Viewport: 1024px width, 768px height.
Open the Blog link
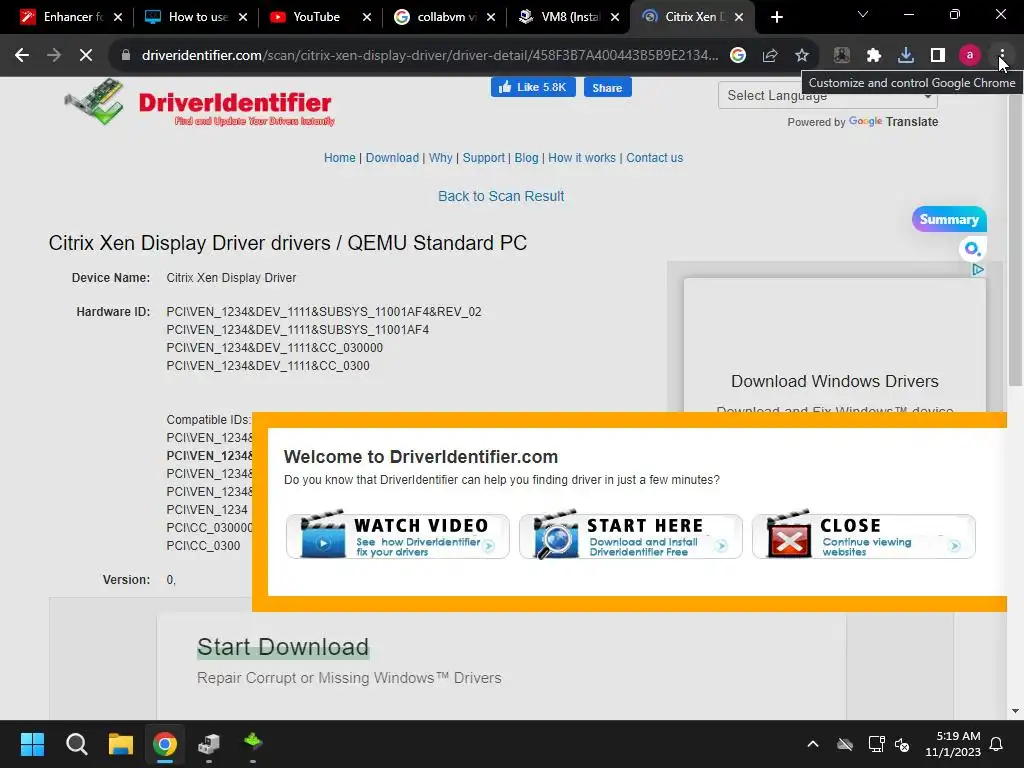526,158
